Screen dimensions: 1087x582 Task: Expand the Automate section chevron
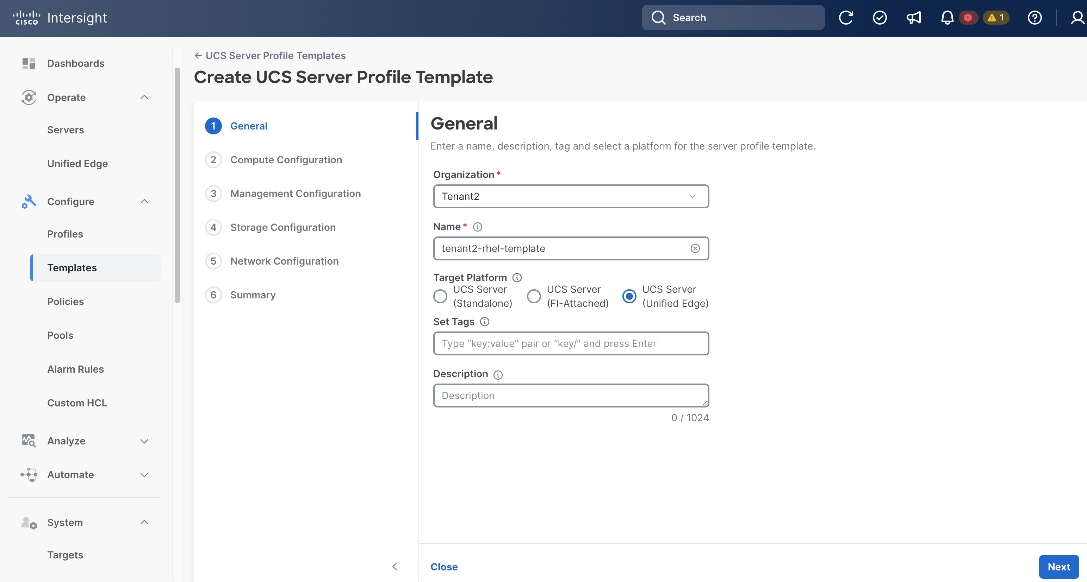pyautogui.click(x=144, y=475)
